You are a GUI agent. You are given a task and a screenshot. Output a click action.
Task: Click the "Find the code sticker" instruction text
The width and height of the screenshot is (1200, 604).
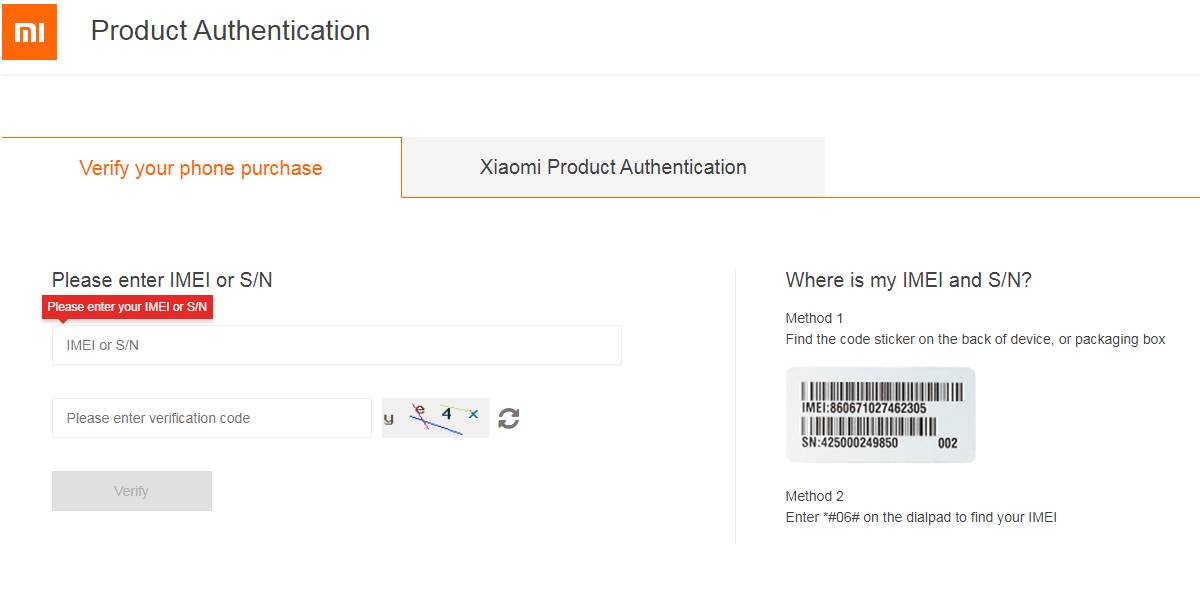pyautogui.click(x=975, y=339)
